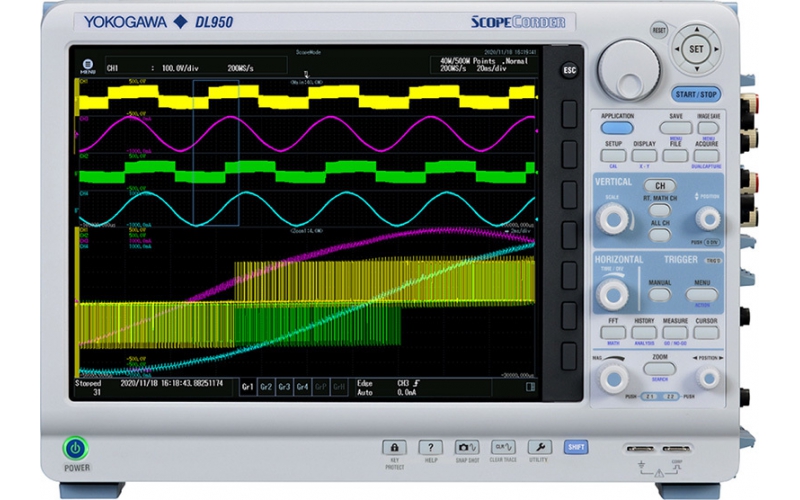Open the SETUP menu key
This screenshot has height=500, width=800.
tap(613, 156)
